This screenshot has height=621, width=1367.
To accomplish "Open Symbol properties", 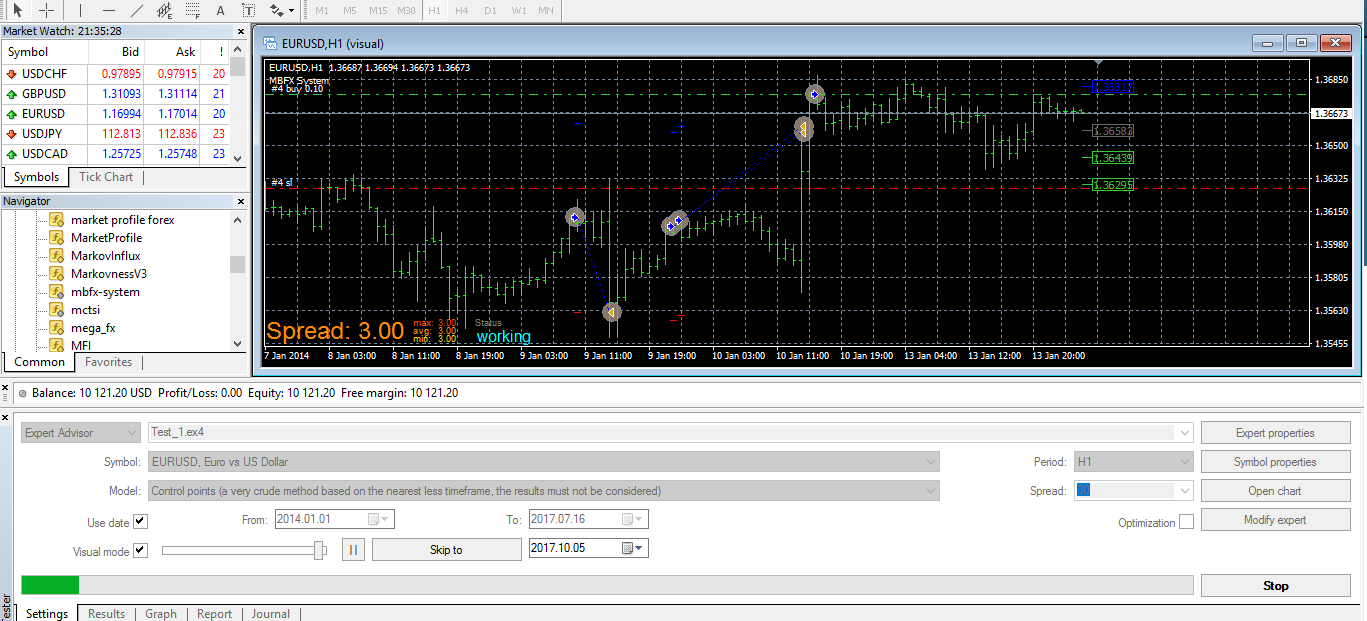I will click(1275, 462).
